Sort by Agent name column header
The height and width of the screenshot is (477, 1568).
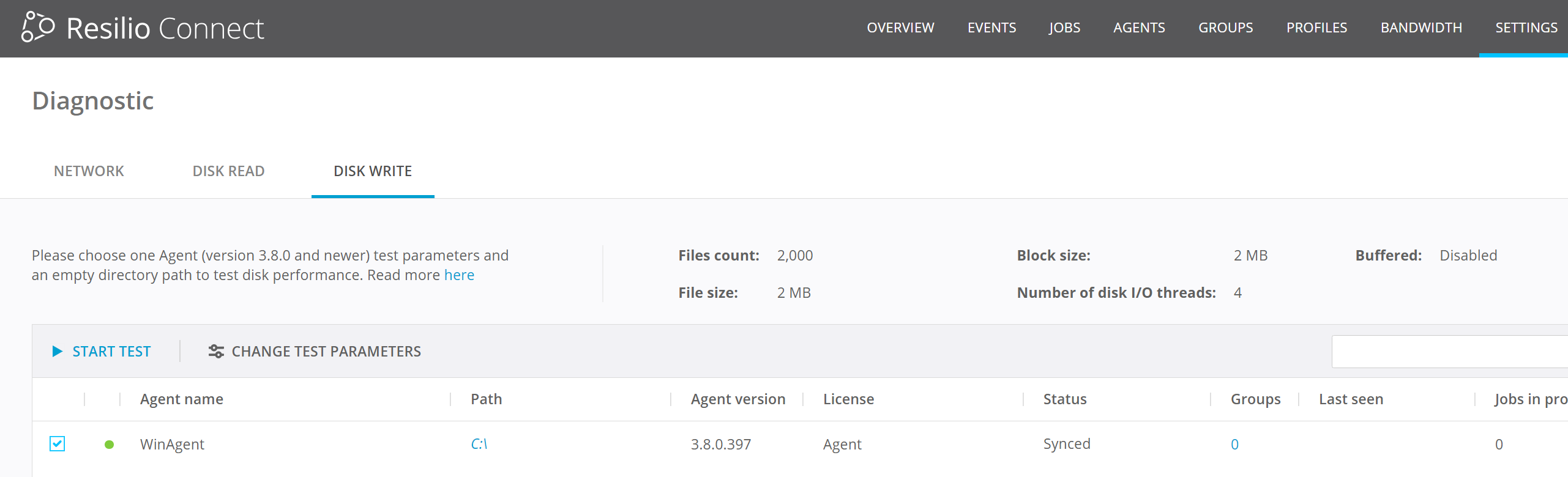[x=182, y=399]
